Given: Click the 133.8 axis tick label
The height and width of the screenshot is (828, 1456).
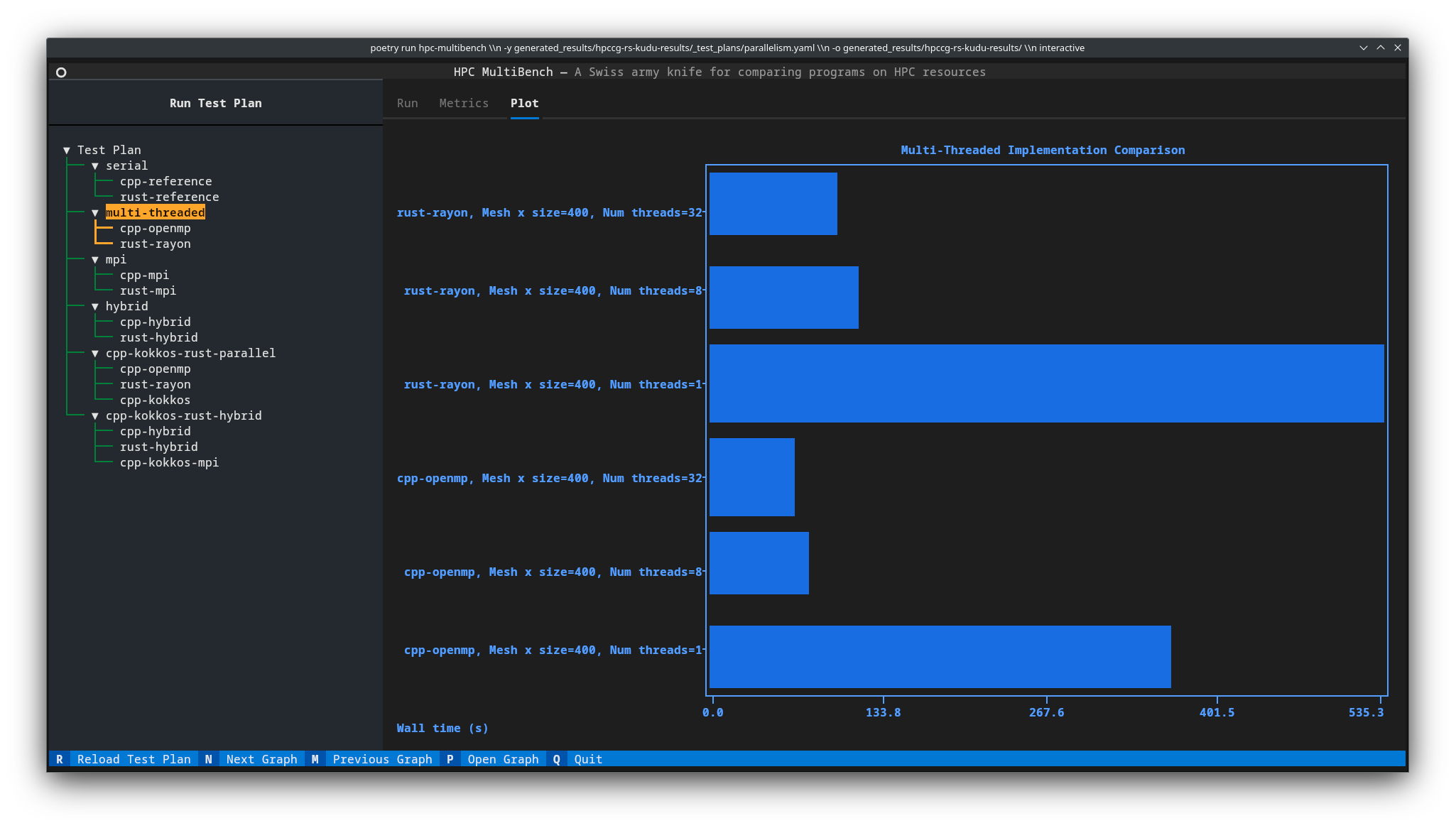Looking at the screenshot, I should coord(884,713).
